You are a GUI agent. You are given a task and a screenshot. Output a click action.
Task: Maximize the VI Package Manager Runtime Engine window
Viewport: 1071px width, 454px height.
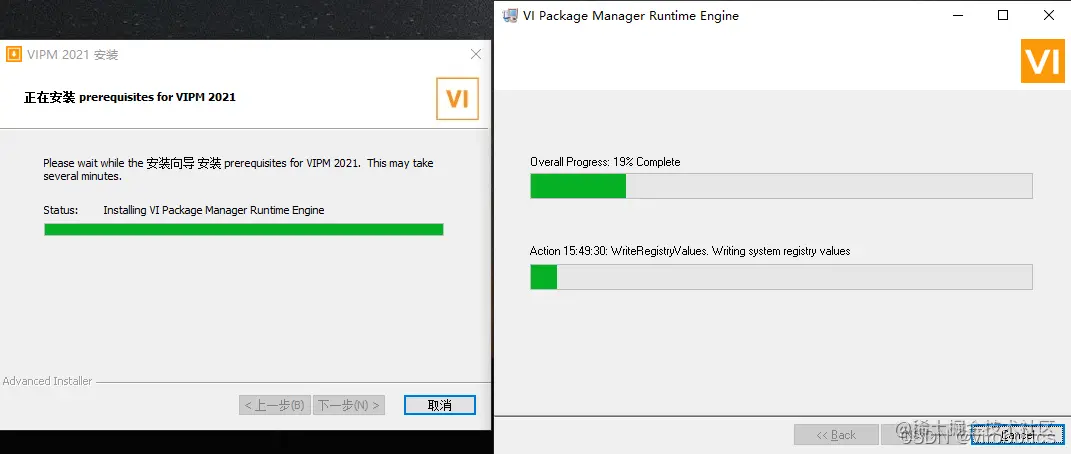pyautogui.click(x=1003, y=15)
